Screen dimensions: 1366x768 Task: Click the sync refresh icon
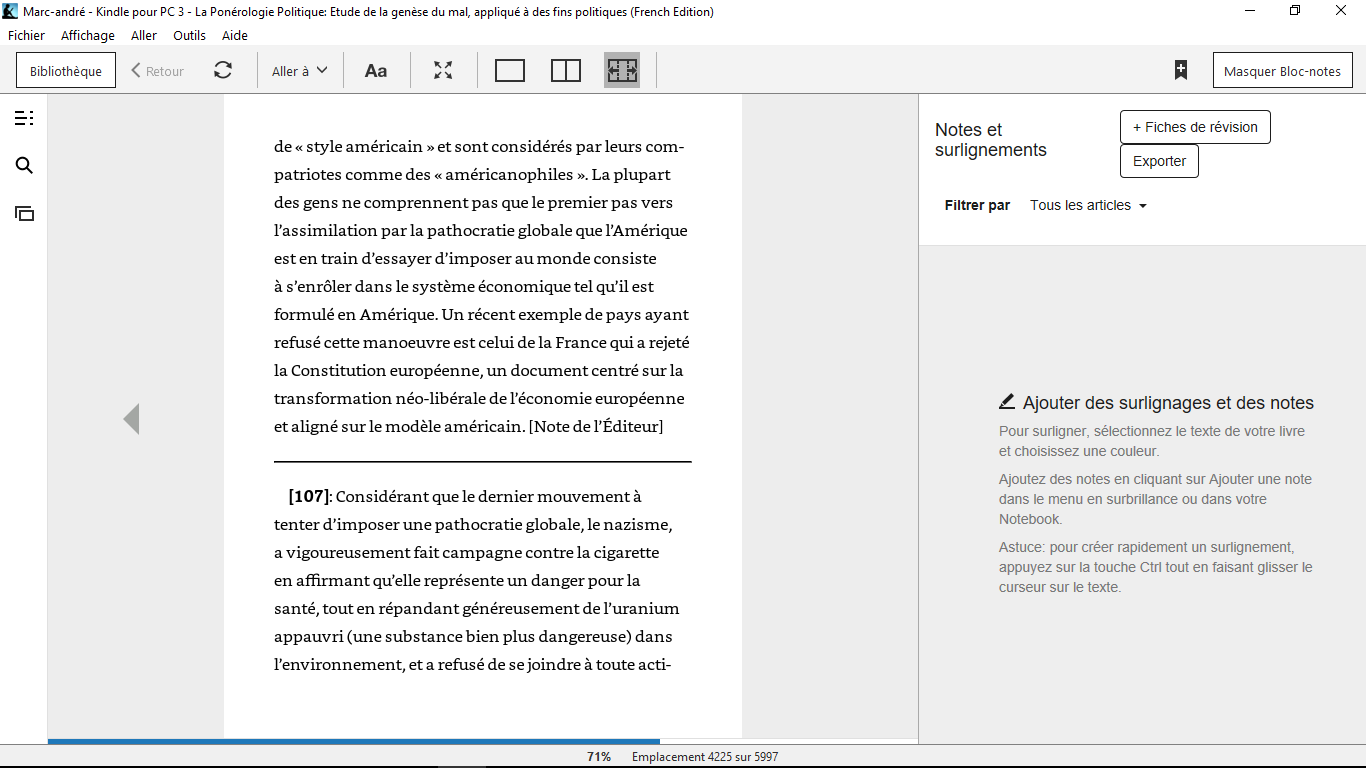[223, 71]
